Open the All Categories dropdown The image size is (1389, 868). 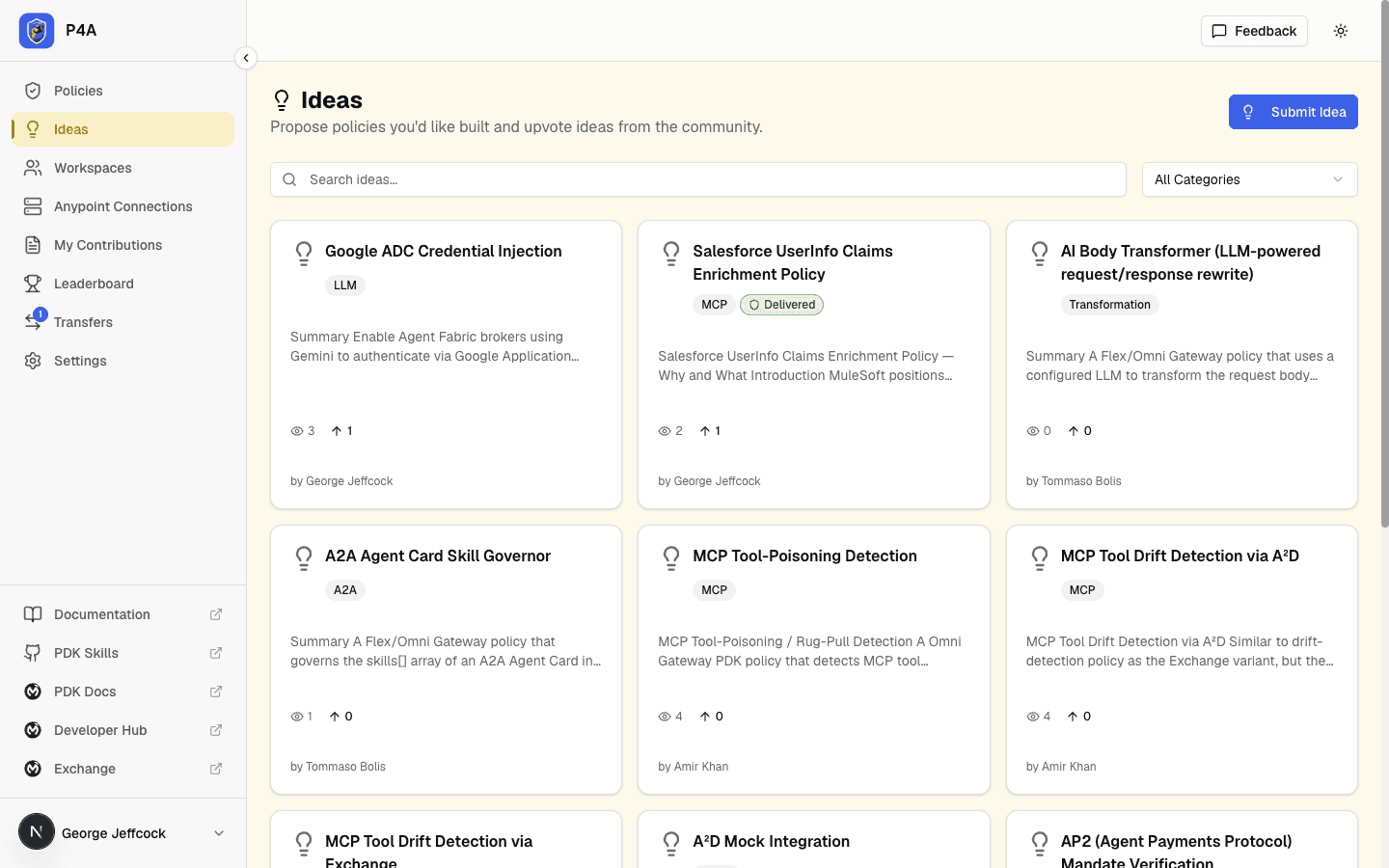point(1249,179)
